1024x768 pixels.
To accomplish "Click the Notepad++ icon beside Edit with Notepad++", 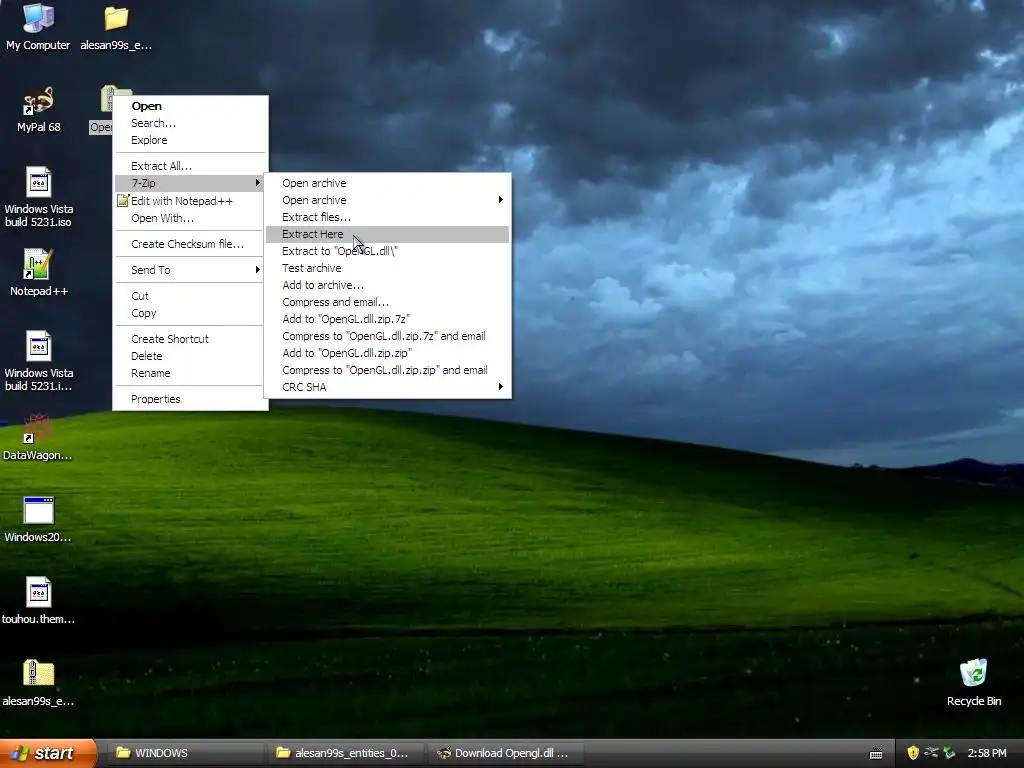I will pos(123,200).
